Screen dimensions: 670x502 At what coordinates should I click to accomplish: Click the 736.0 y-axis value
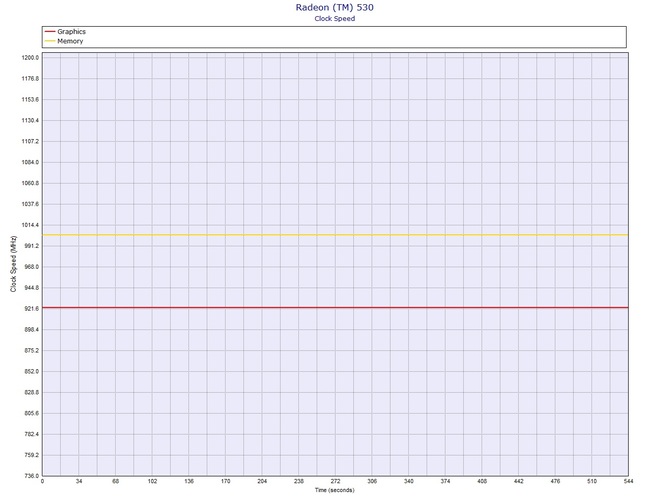click(x=31, y=476)
